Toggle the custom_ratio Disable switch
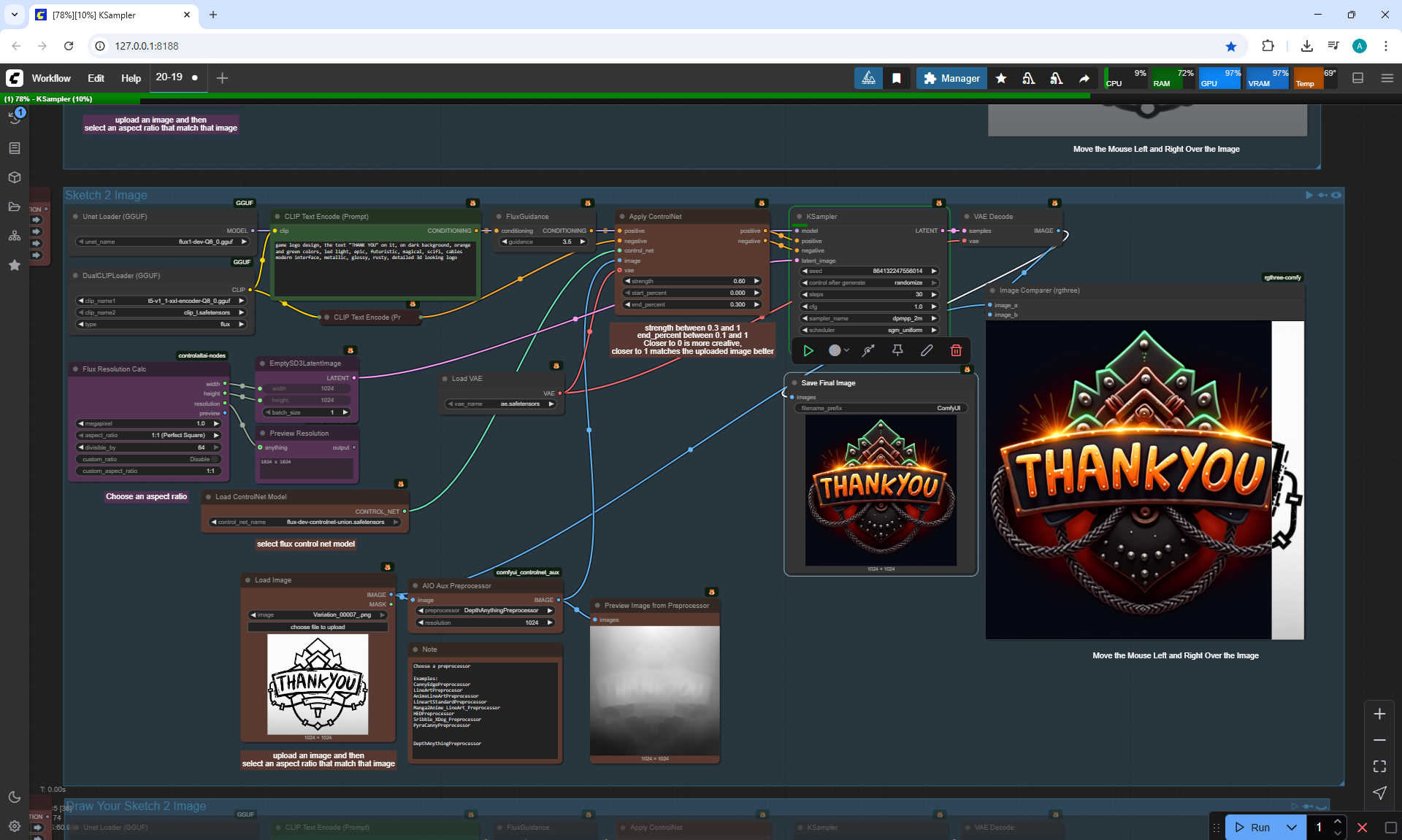 coord(214,459)
